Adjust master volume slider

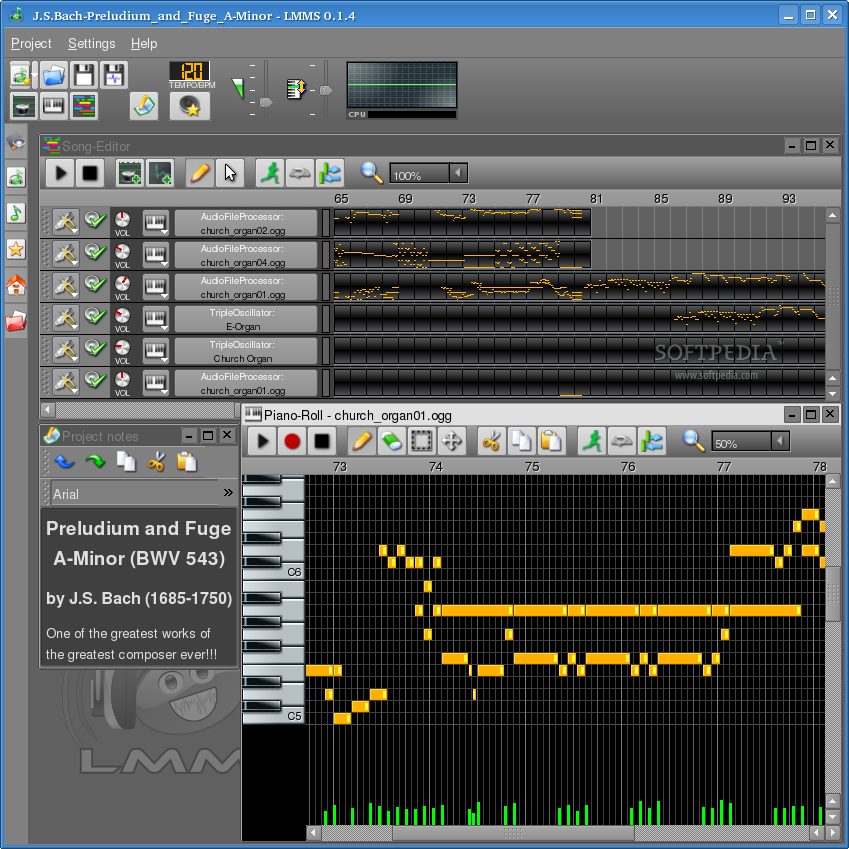[265, 102]
